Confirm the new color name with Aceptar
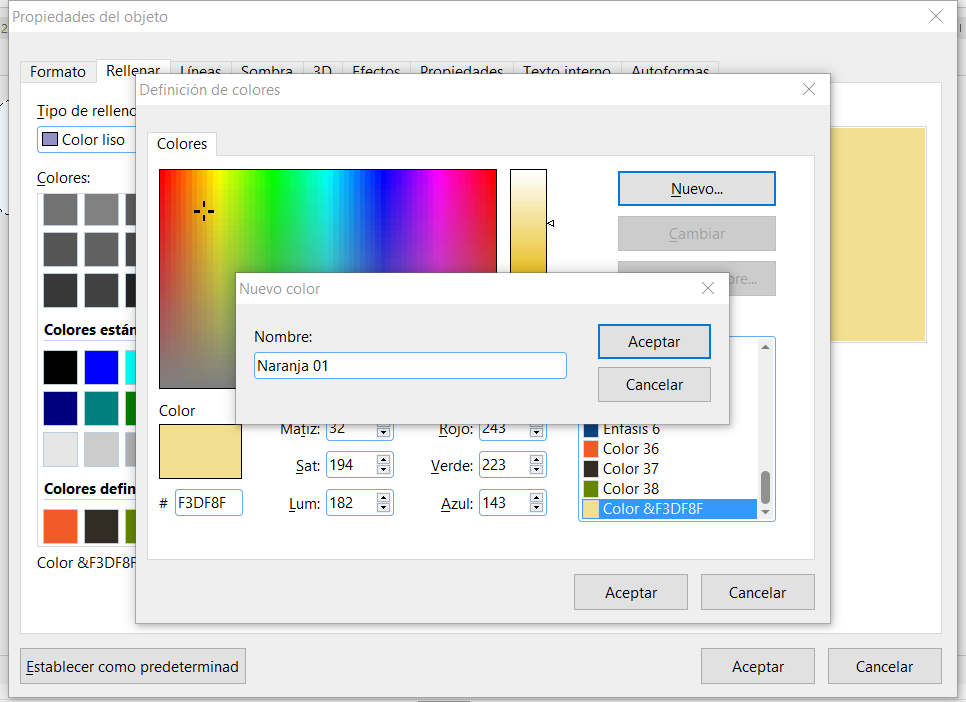This screenshot has height=702, width=966. 654,342
